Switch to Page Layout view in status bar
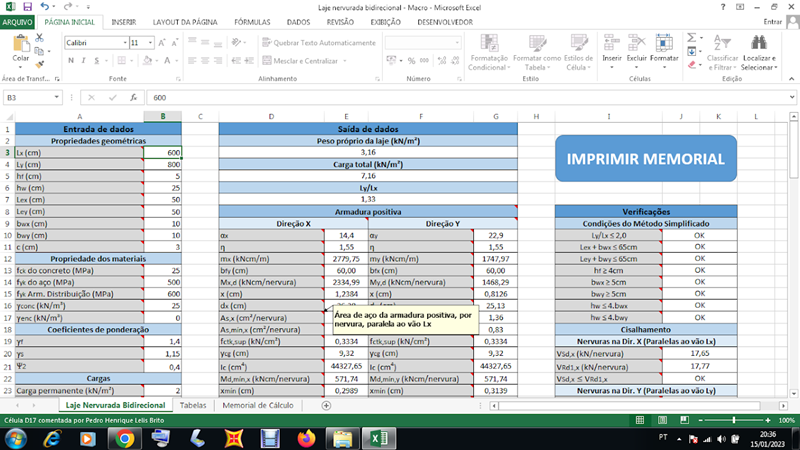This screenshot has height=450, width=800. [662, 420]
